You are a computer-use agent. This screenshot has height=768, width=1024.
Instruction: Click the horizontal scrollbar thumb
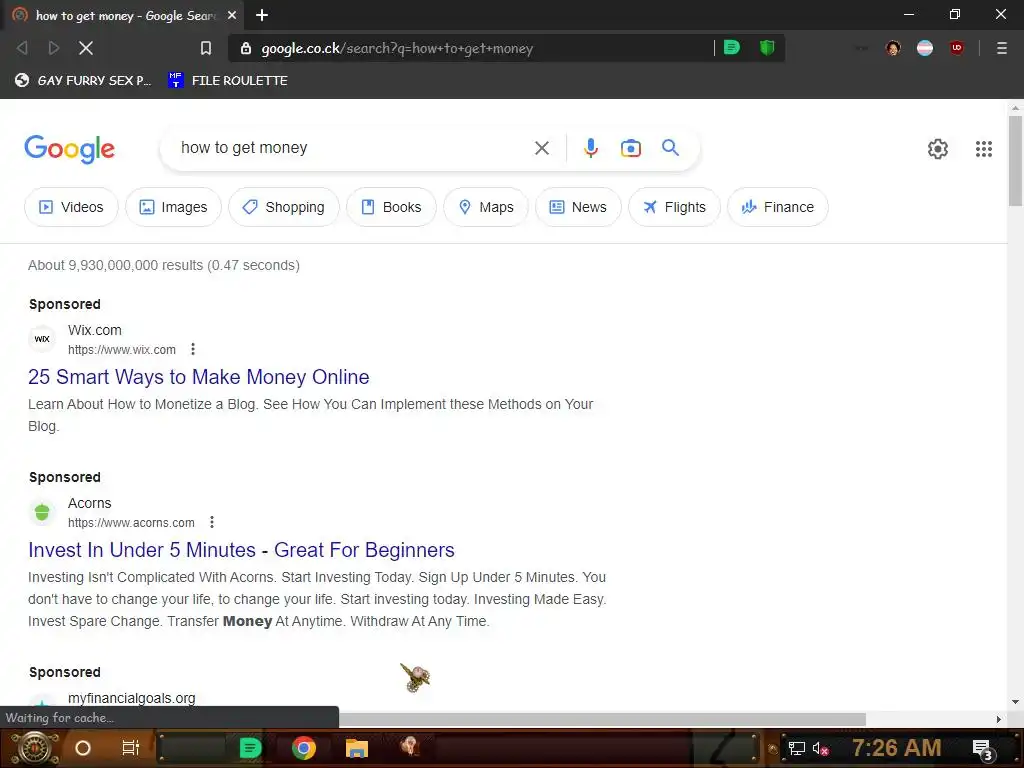point(602,719)
